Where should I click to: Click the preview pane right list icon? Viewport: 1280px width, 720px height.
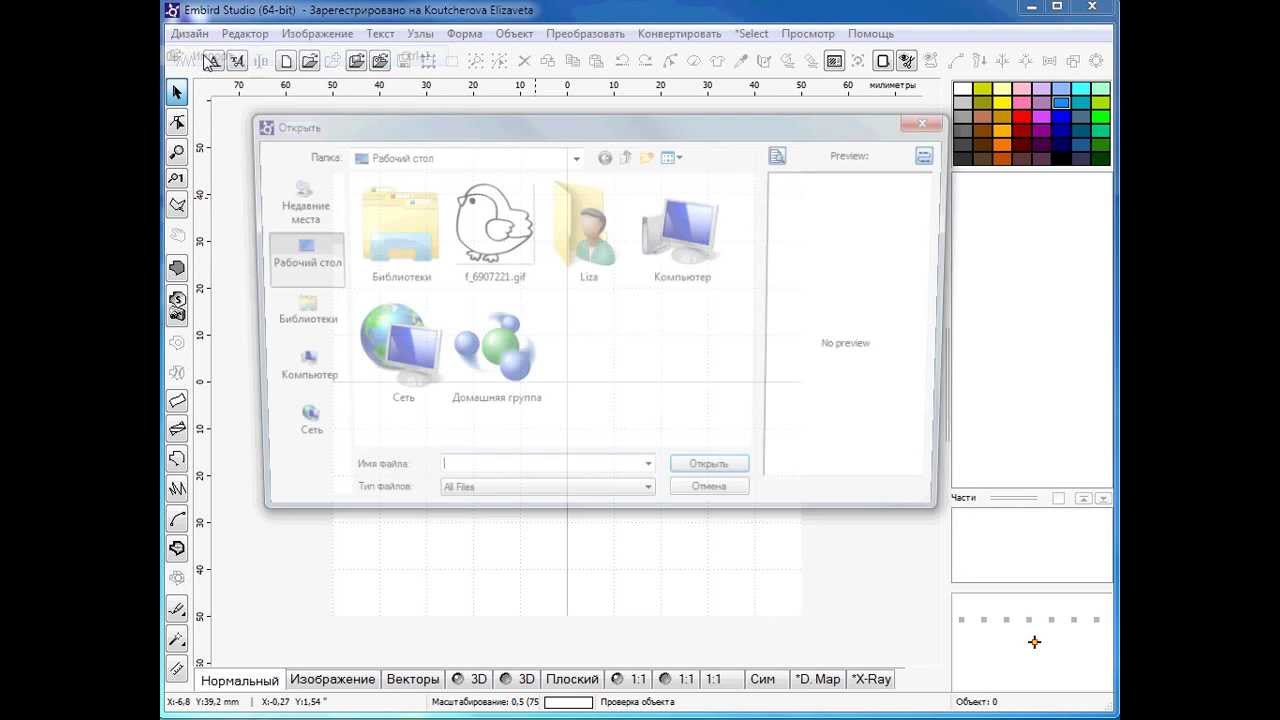924,156
